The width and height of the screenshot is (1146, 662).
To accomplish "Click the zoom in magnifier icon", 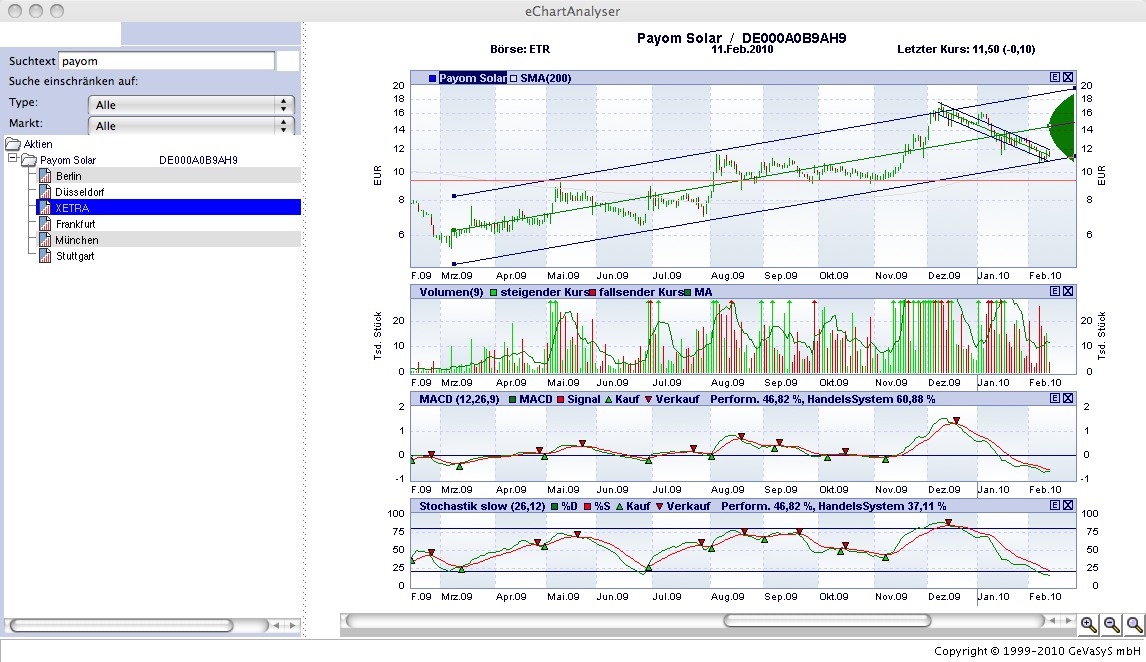I will pos(1089,625).
